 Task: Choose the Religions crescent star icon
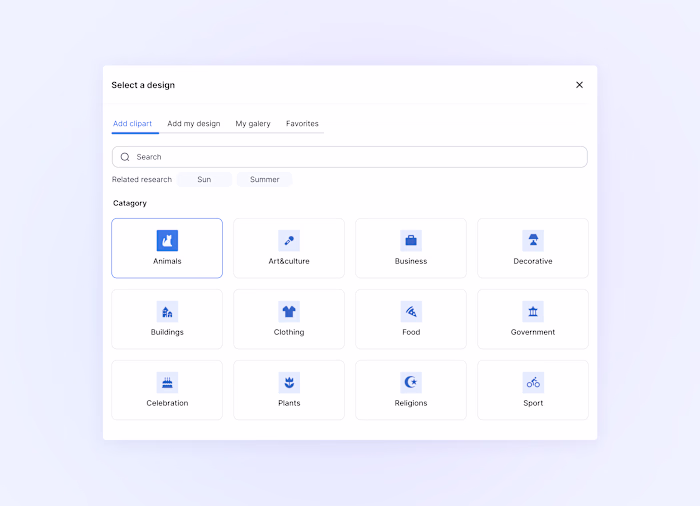click(x=411, y=383)
